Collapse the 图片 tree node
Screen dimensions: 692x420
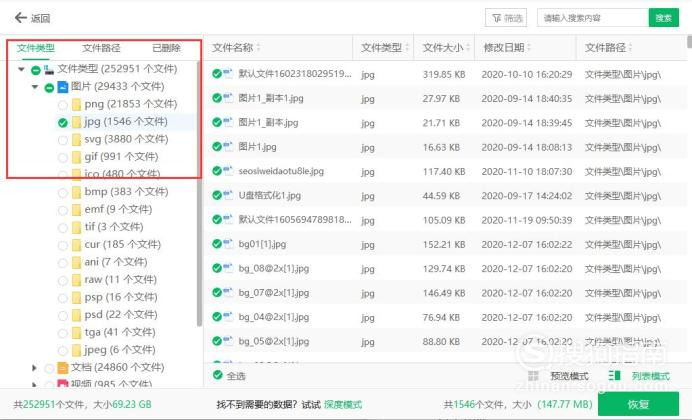click(x=36, y=87)
